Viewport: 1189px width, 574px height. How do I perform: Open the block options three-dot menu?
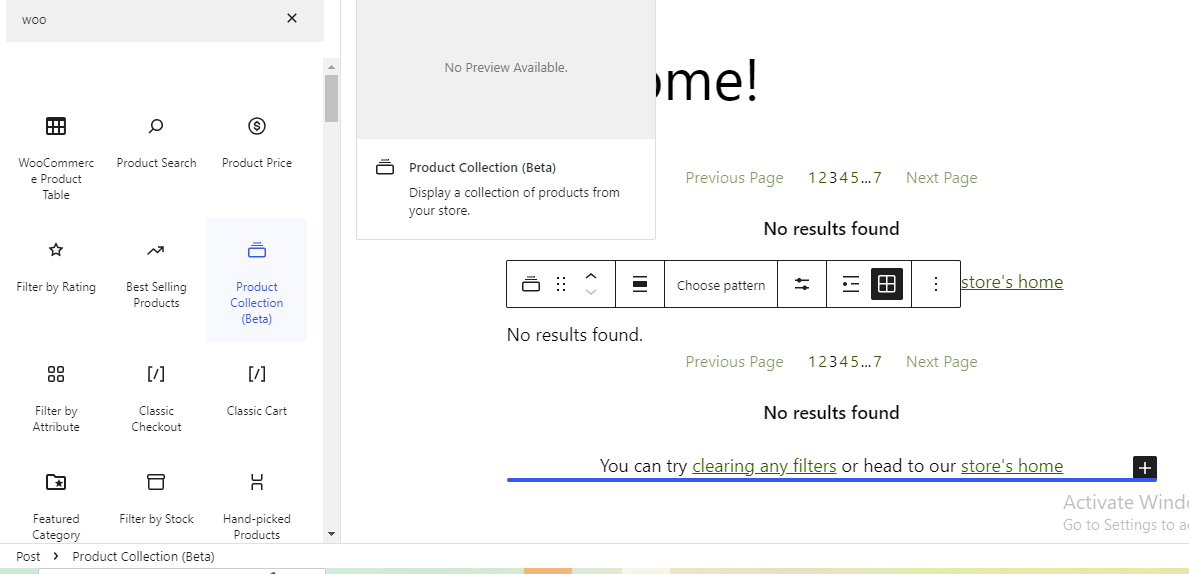936,285
